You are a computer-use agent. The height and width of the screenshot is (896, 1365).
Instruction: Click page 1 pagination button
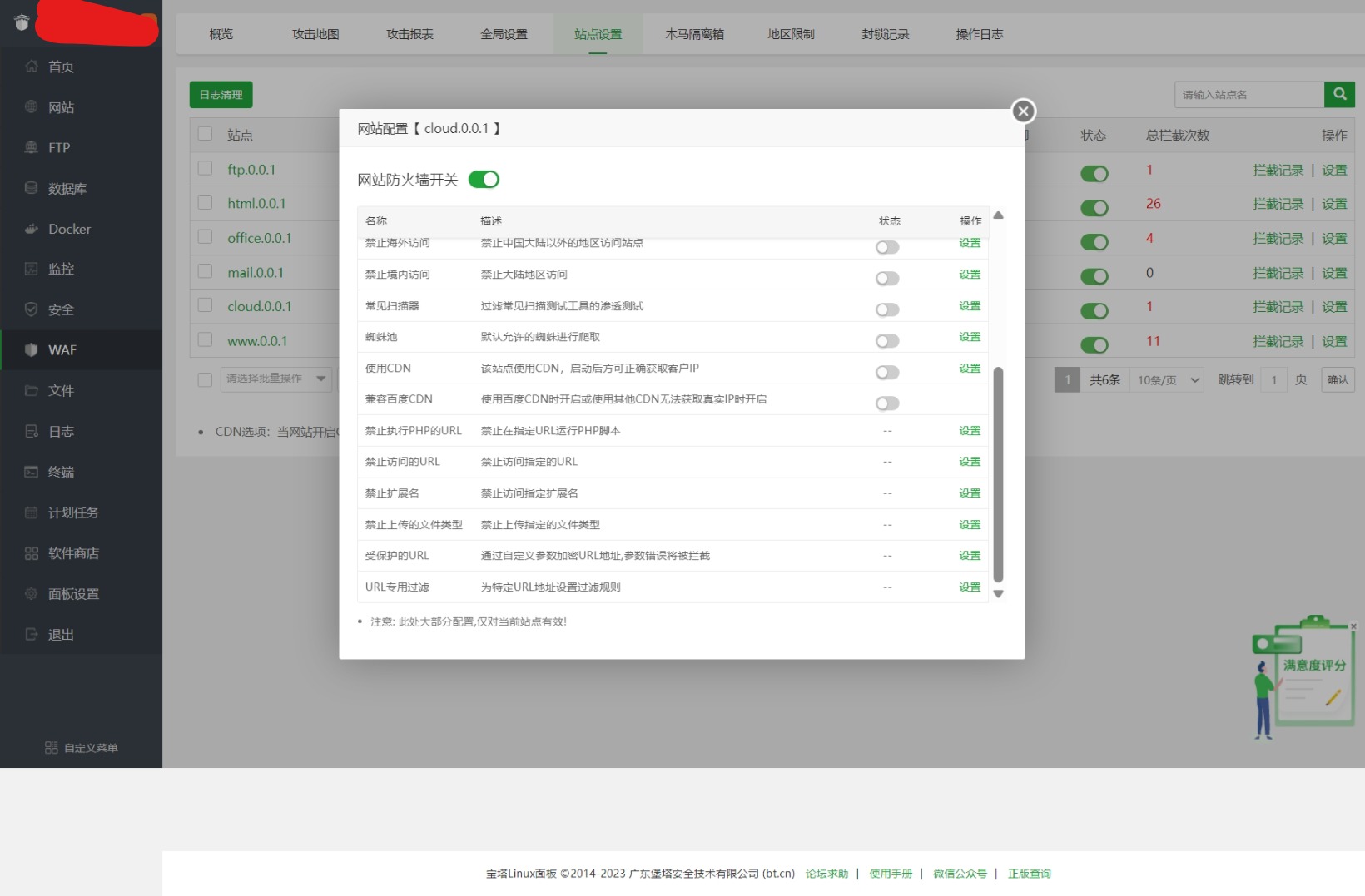[1067, 380]
